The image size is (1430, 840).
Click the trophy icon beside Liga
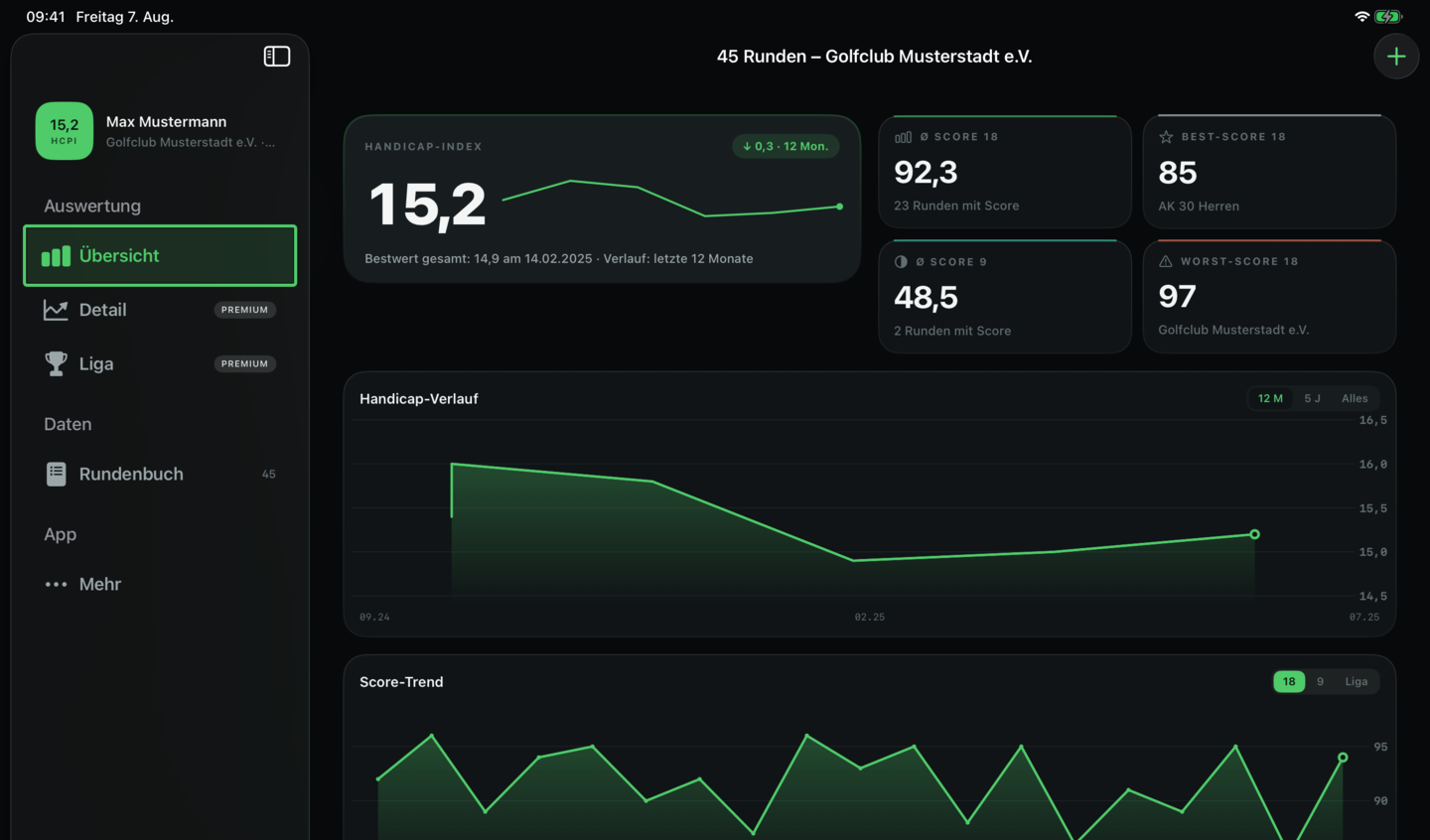[56, 363]
